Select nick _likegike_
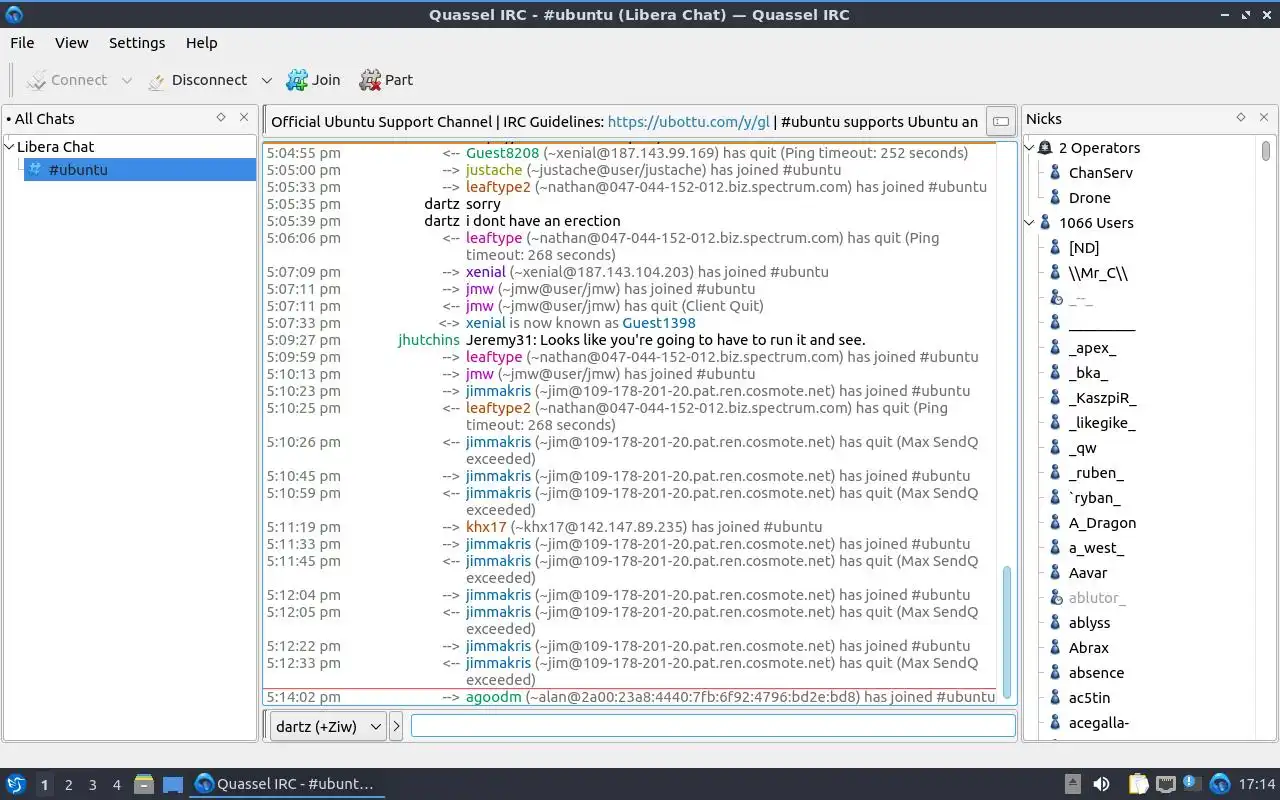 pos(1102,423)
